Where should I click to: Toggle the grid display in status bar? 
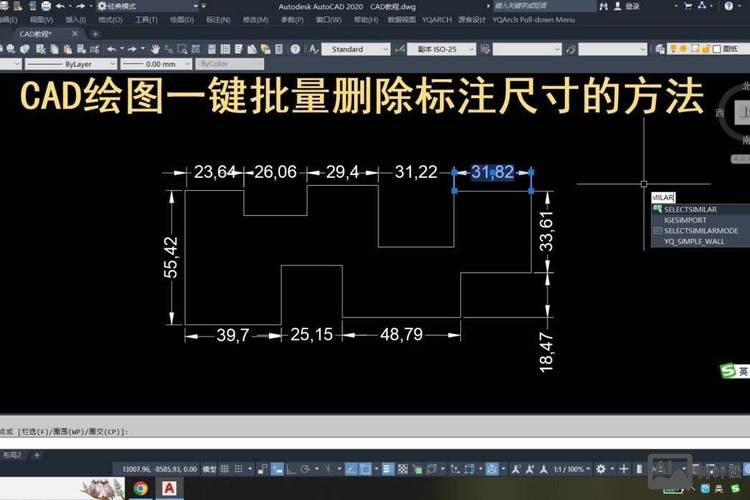tap(224, 469)
